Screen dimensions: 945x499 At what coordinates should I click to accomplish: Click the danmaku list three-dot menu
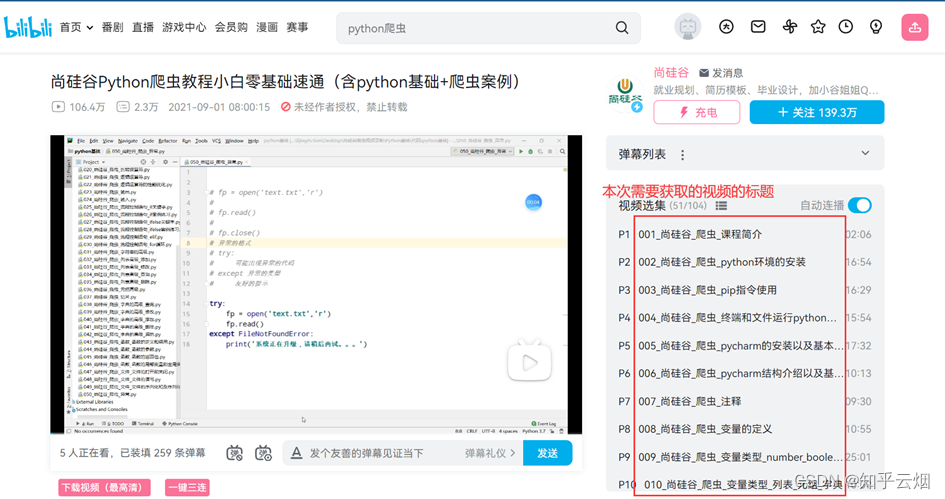(682, 155)
